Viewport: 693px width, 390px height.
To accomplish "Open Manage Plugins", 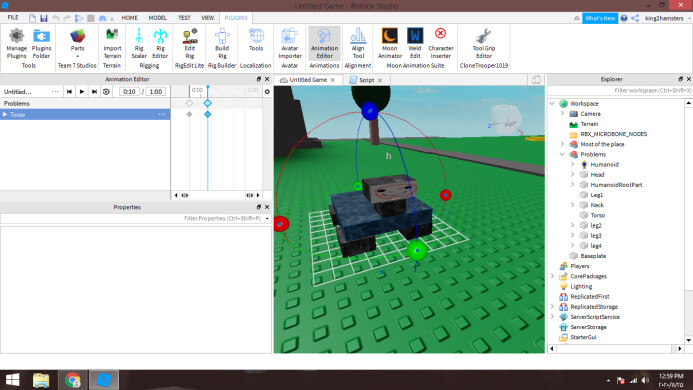I will click(x=16, y=43).
